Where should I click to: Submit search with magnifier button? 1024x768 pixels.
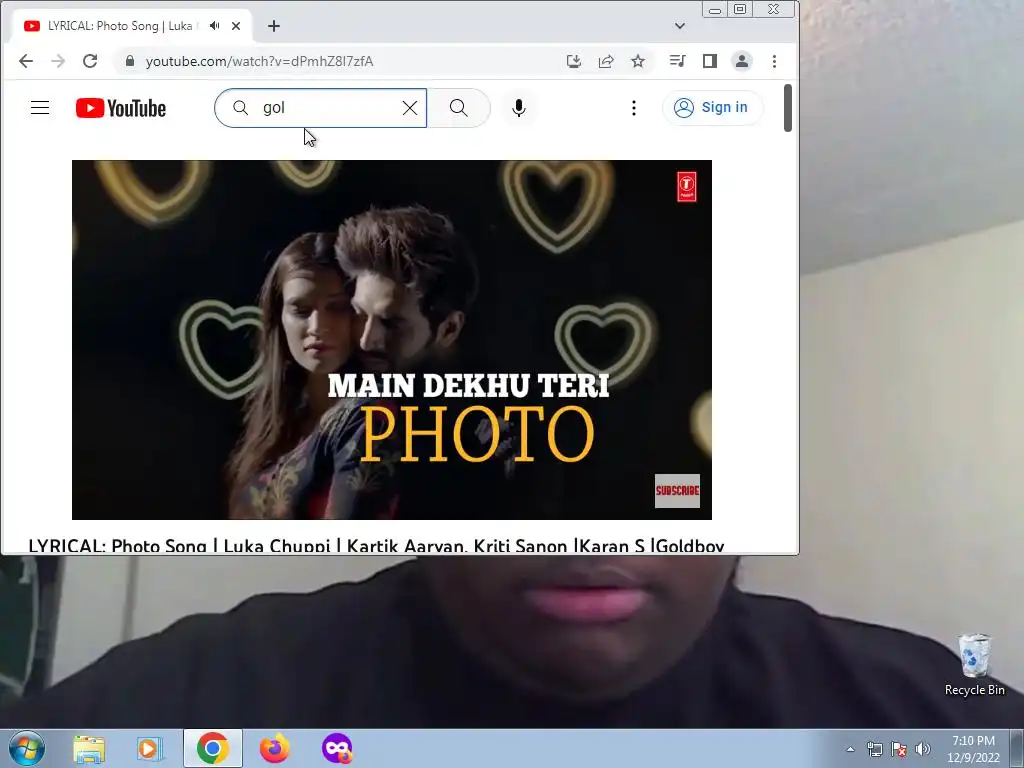(458, 108)
